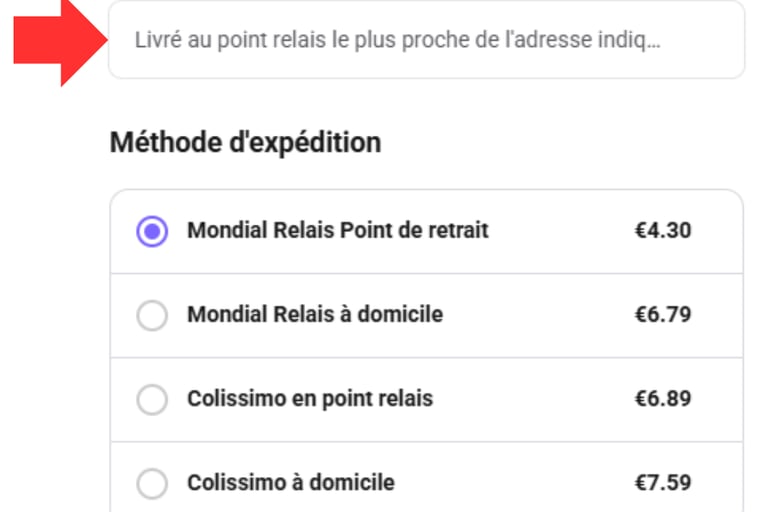Image resolution: width=768 pixels, height=512 pixels.
Task: Click the word 'Livré' in the delivery field
Action: pos(153,41)
